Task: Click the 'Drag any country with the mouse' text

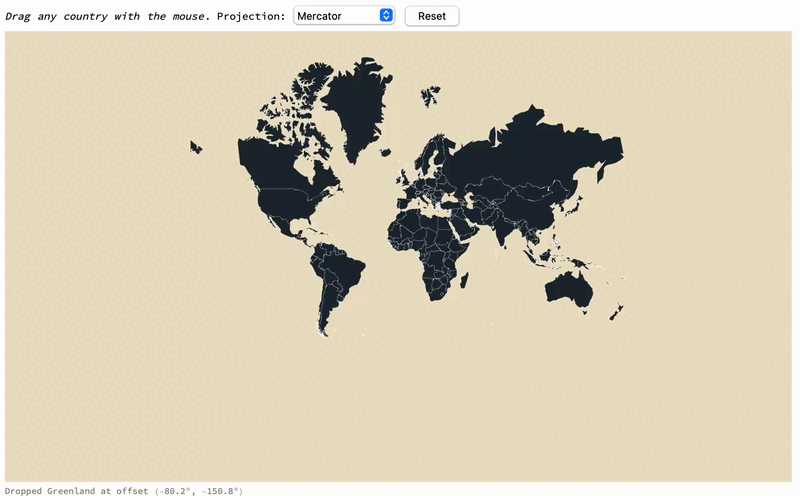Action: (107, 16)
